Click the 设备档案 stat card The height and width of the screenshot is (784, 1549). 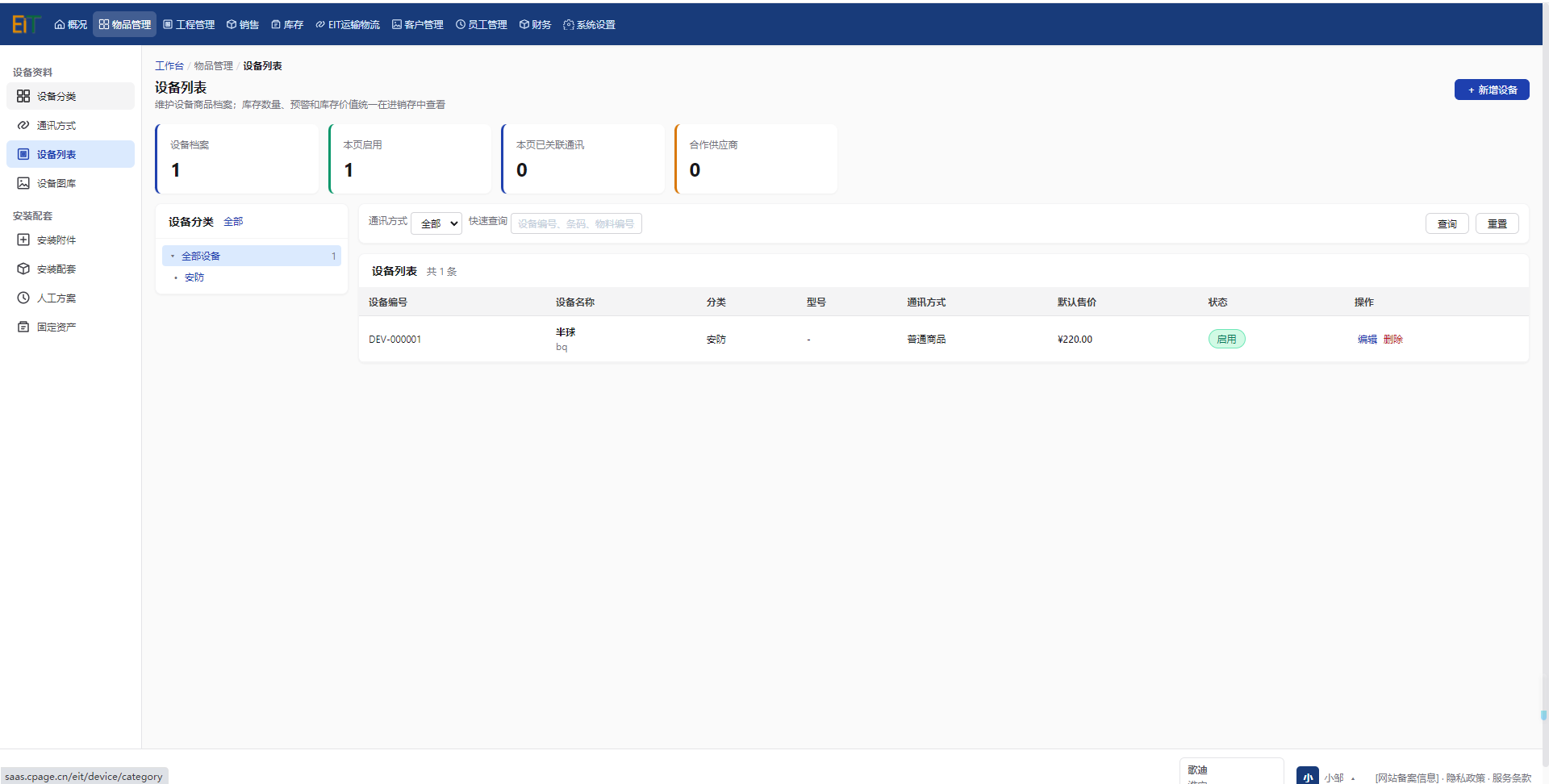(236, 159)
